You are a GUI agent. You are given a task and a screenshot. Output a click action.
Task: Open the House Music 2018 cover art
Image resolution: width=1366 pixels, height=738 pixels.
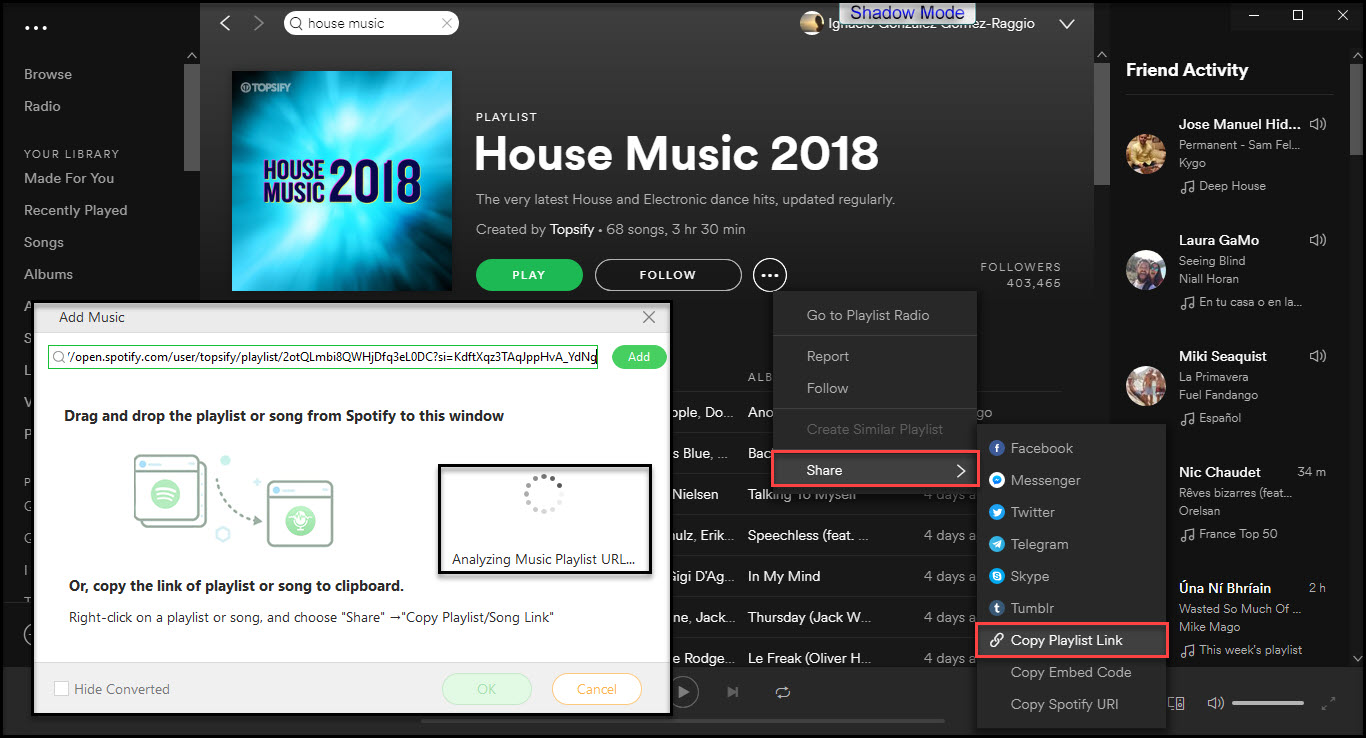342,181
